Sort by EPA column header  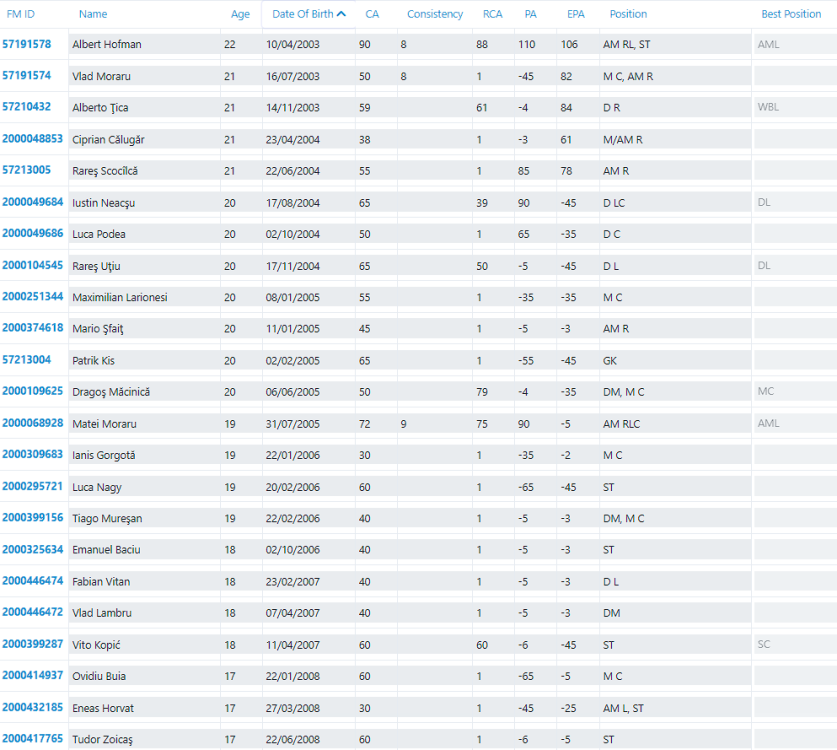coord(576,14)
